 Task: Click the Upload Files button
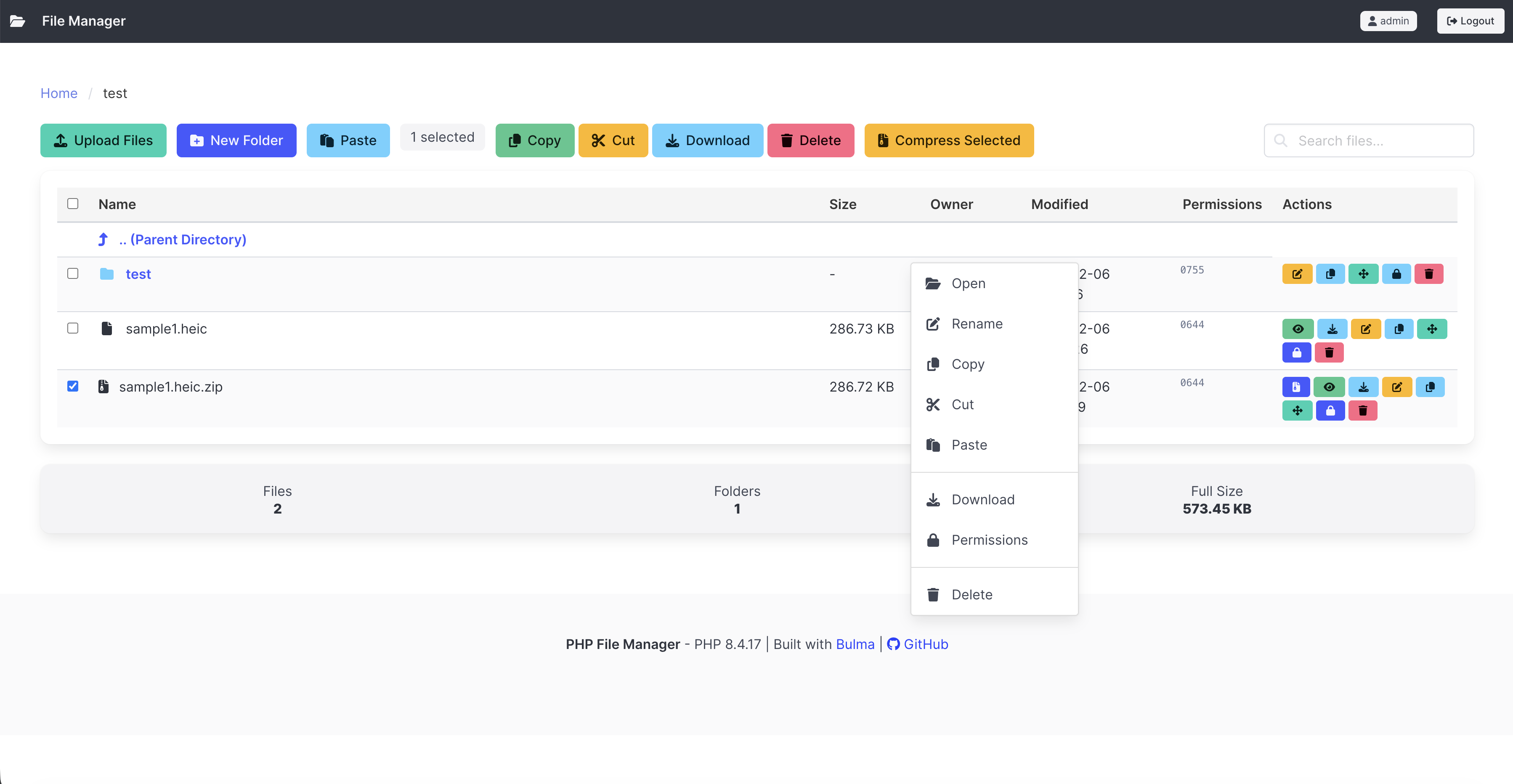click(x=104, y=140)
